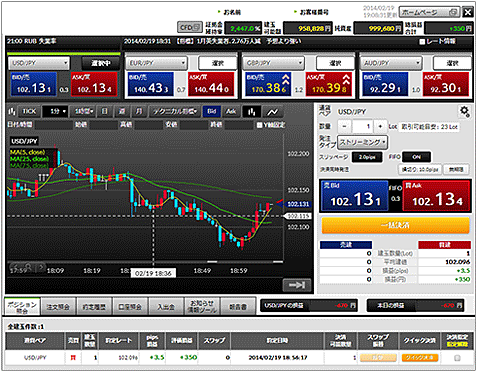This screenshot has height=372, width=478.
Task: Click the MA(5, close) legend label
Action: 27,152
